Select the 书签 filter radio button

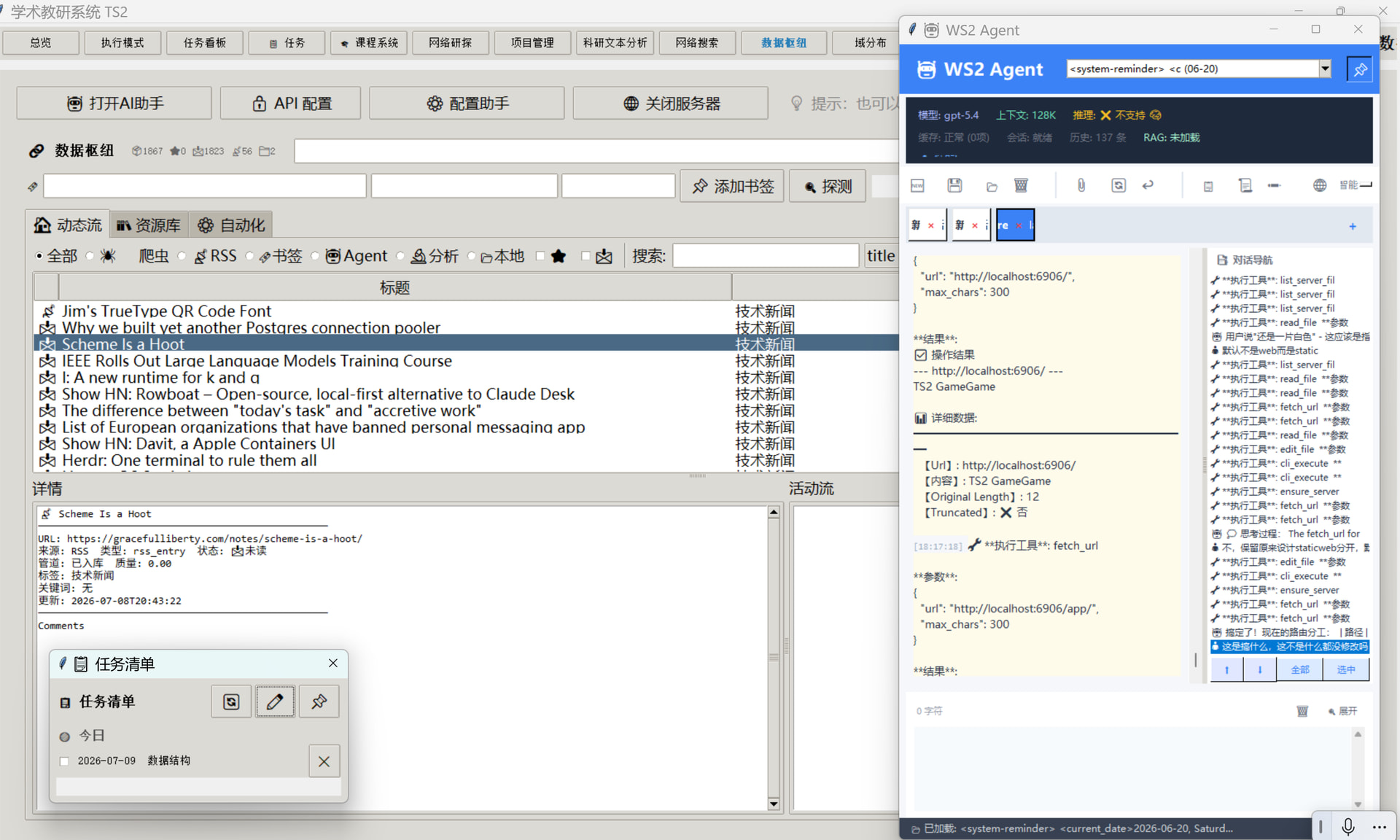[x=249, y=256]
